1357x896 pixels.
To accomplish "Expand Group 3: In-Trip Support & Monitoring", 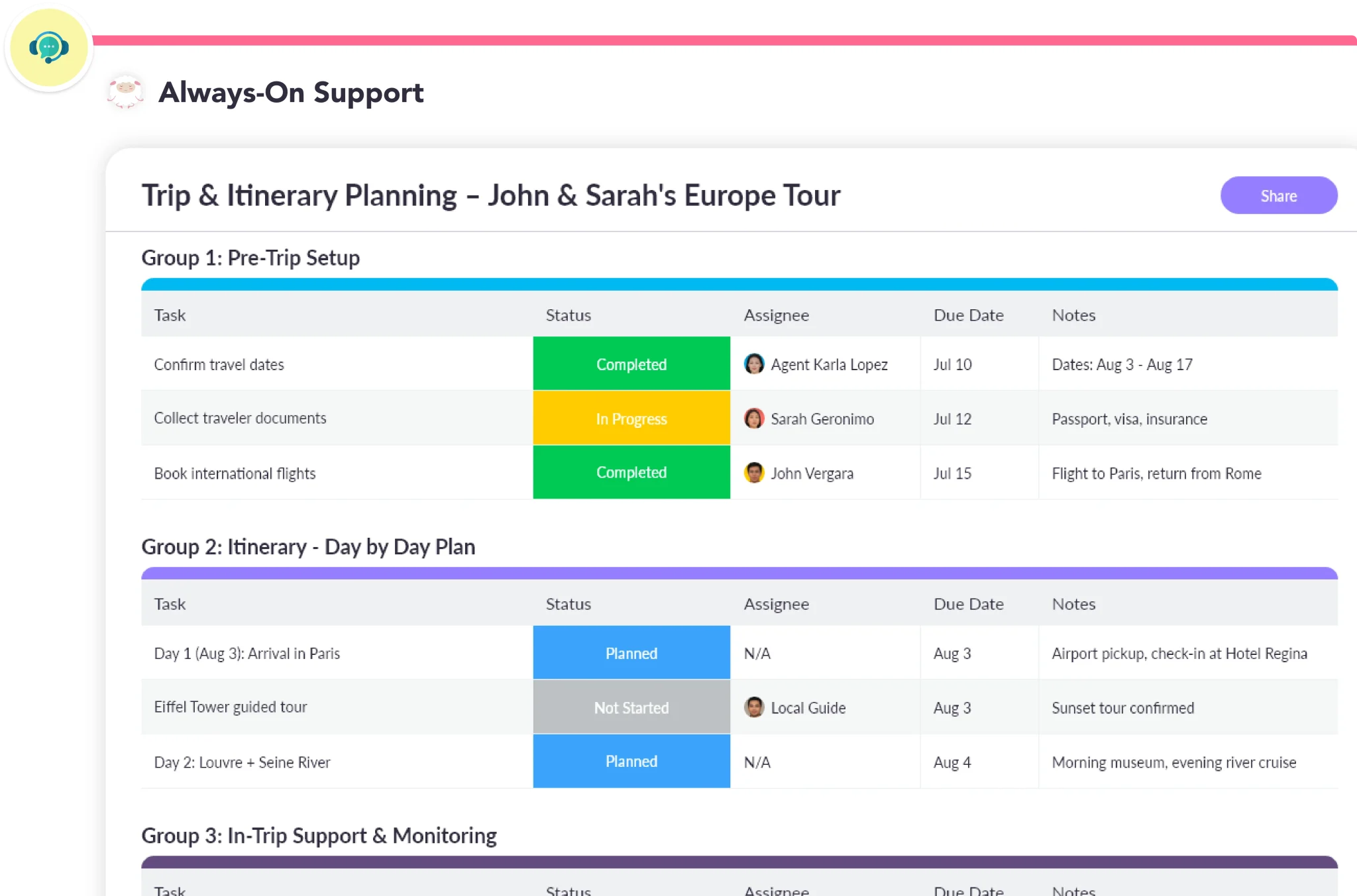I will click(319, 836).
